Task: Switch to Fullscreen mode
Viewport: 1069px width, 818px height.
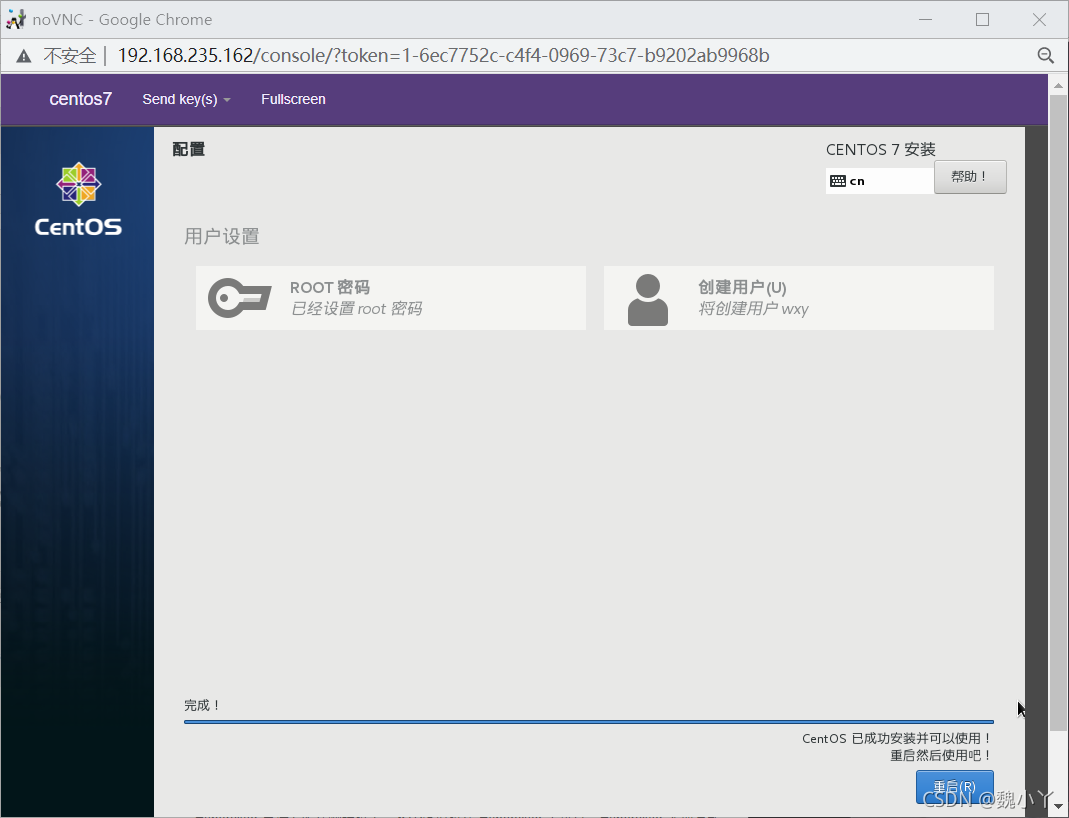Action: [293, 100]
